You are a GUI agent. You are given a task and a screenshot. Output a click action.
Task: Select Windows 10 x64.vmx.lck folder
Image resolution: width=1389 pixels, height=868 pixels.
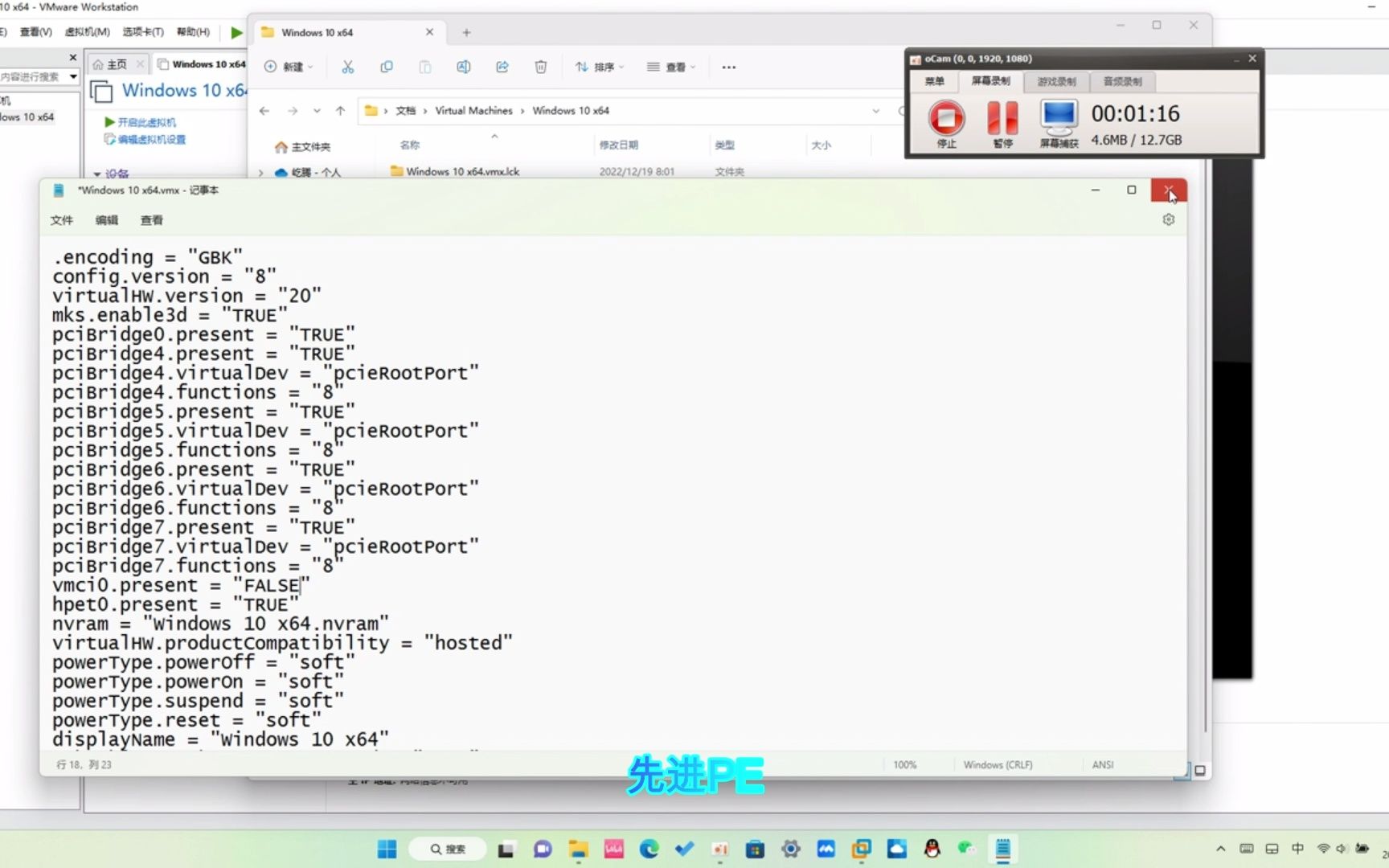pos(462,171)
